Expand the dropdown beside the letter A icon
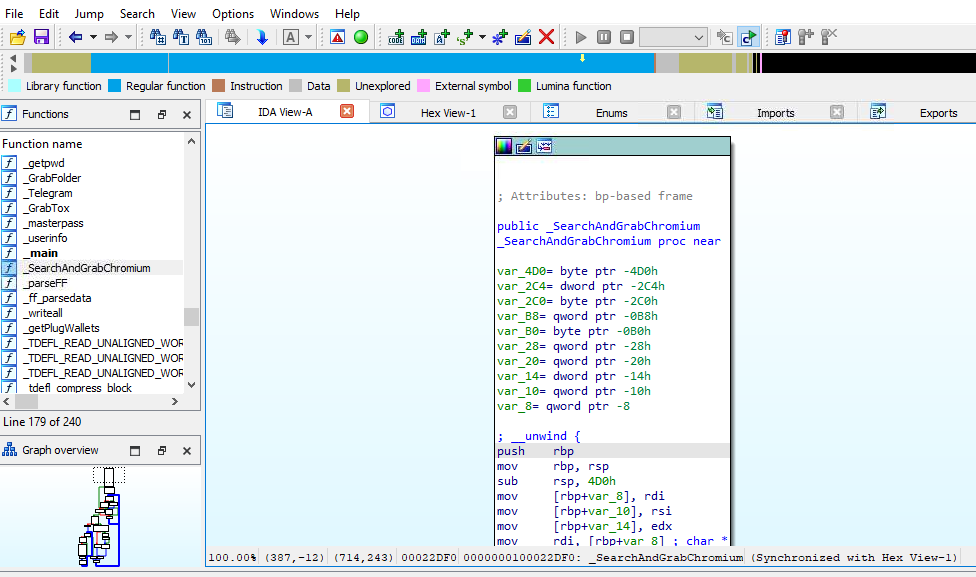Screen dimensions: 976x577 click(x=308, y=37)
